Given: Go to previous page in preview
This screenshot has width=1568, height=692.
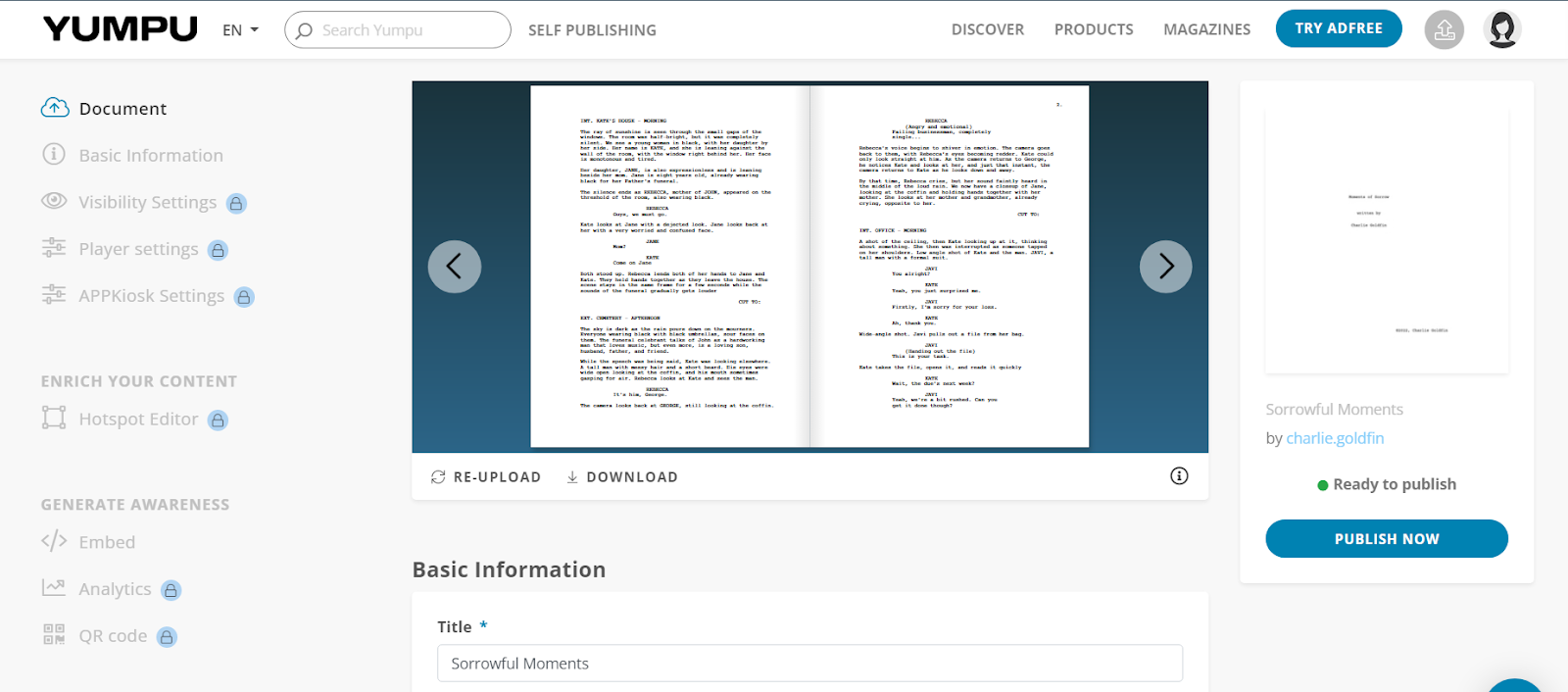Looking at the screenshot, I should (455, 267).
